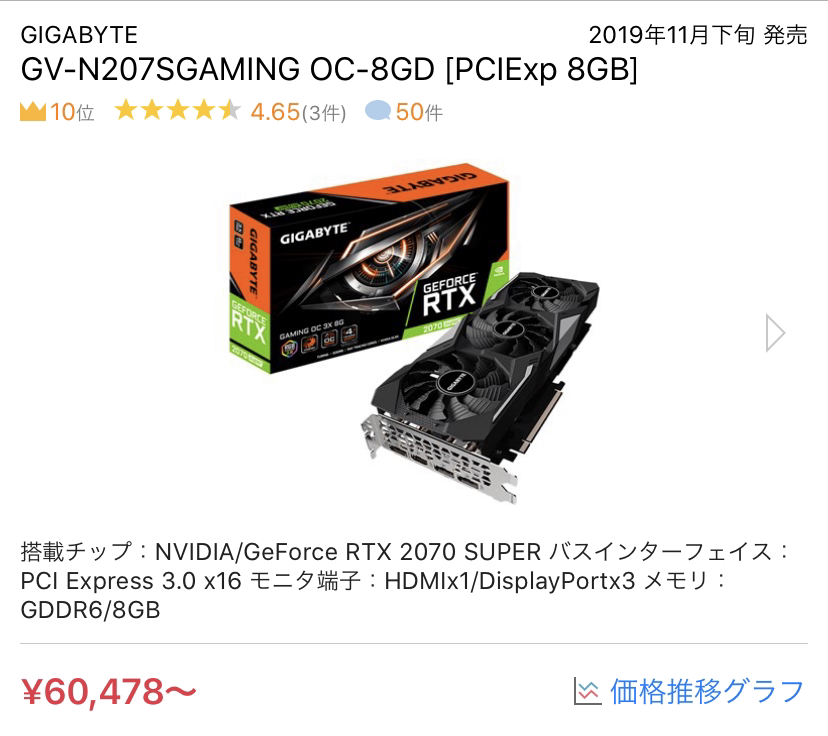Image resolution: width=828 pixels, height=736 pixels.
Task: Click the 4.65 rating score
Action: [275, 112]
